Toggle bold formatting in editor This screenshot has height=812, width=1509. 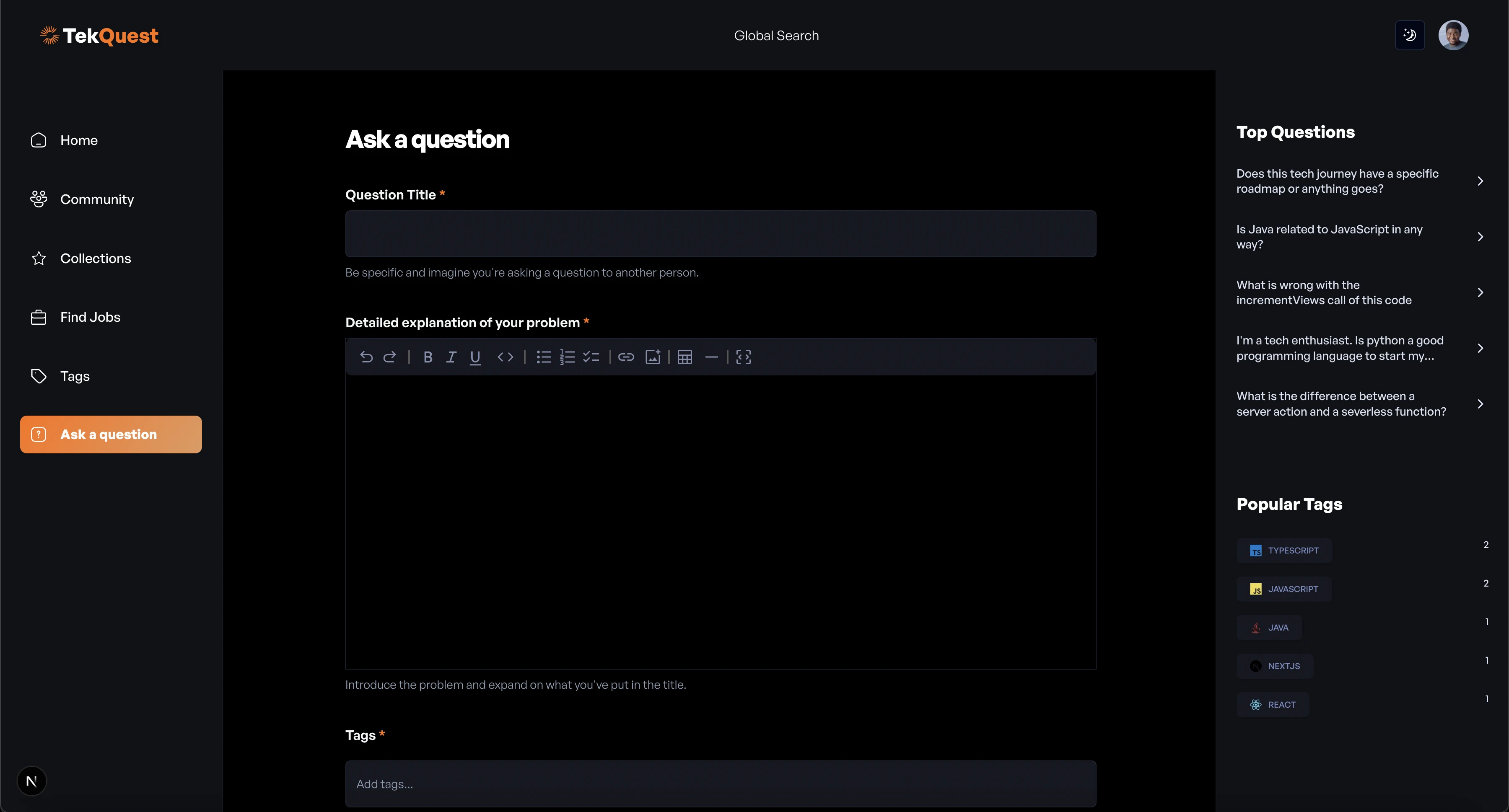pyautogui.click(x=428, y=357)
